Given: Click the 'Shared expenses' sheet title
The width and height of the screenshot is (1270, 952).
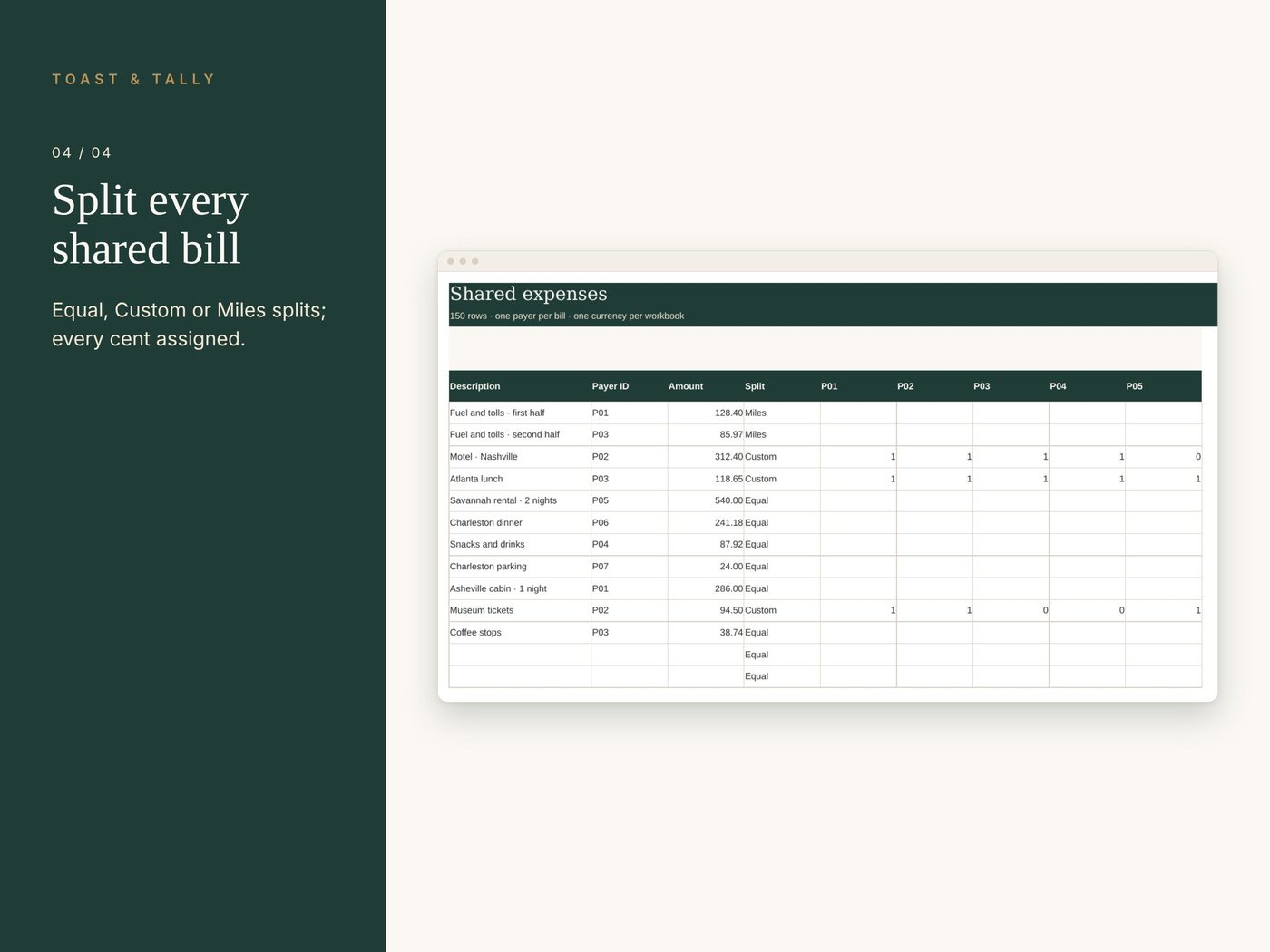Looking at the screenshot, I should 529,294.
